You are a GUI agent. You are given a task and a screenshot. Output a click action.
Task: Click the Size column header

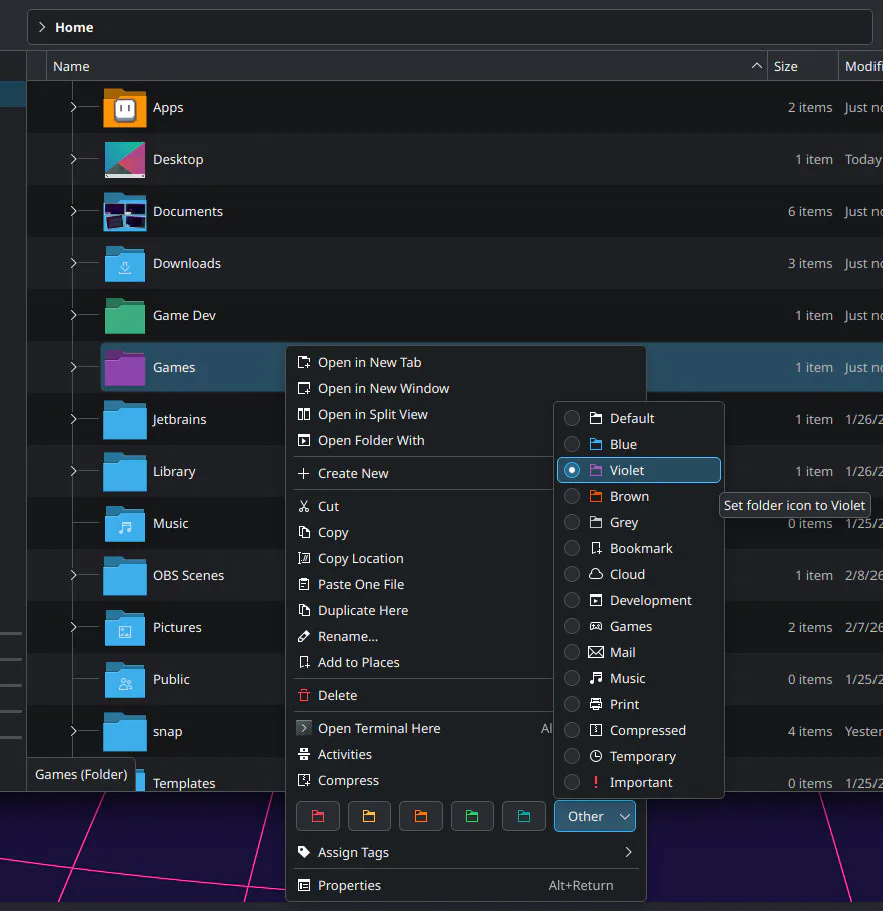coord(802,66)
